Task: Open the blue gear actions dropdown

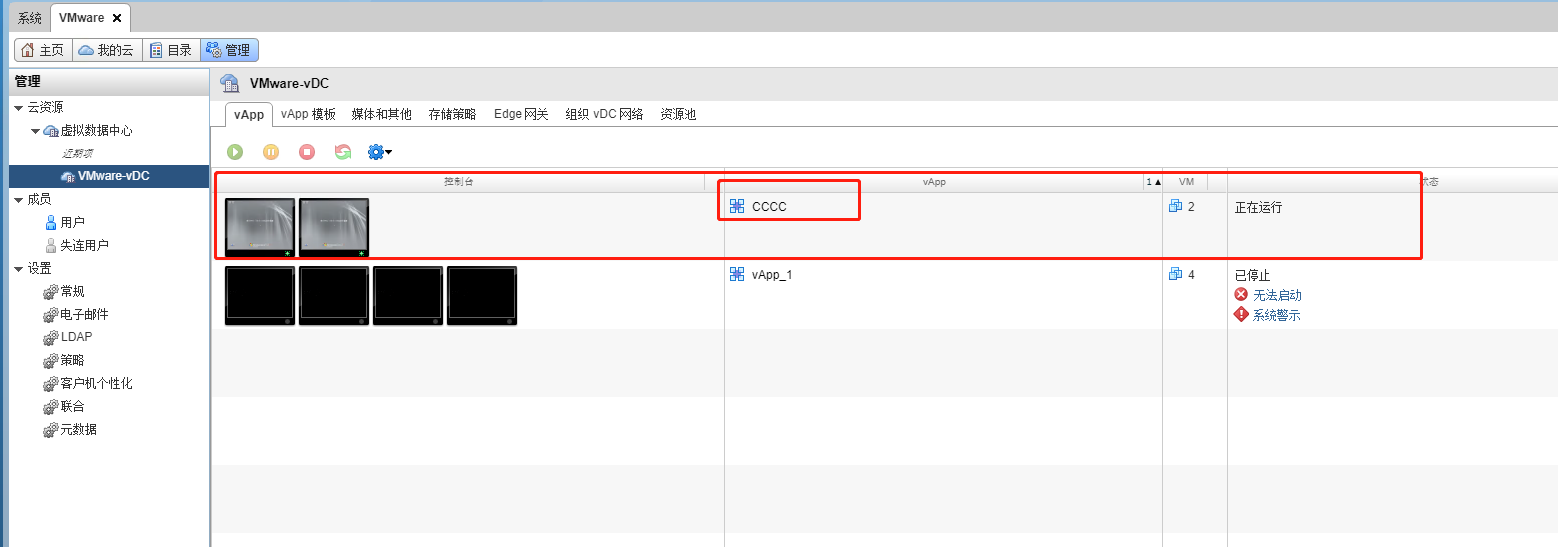Action: coord(380,152)
